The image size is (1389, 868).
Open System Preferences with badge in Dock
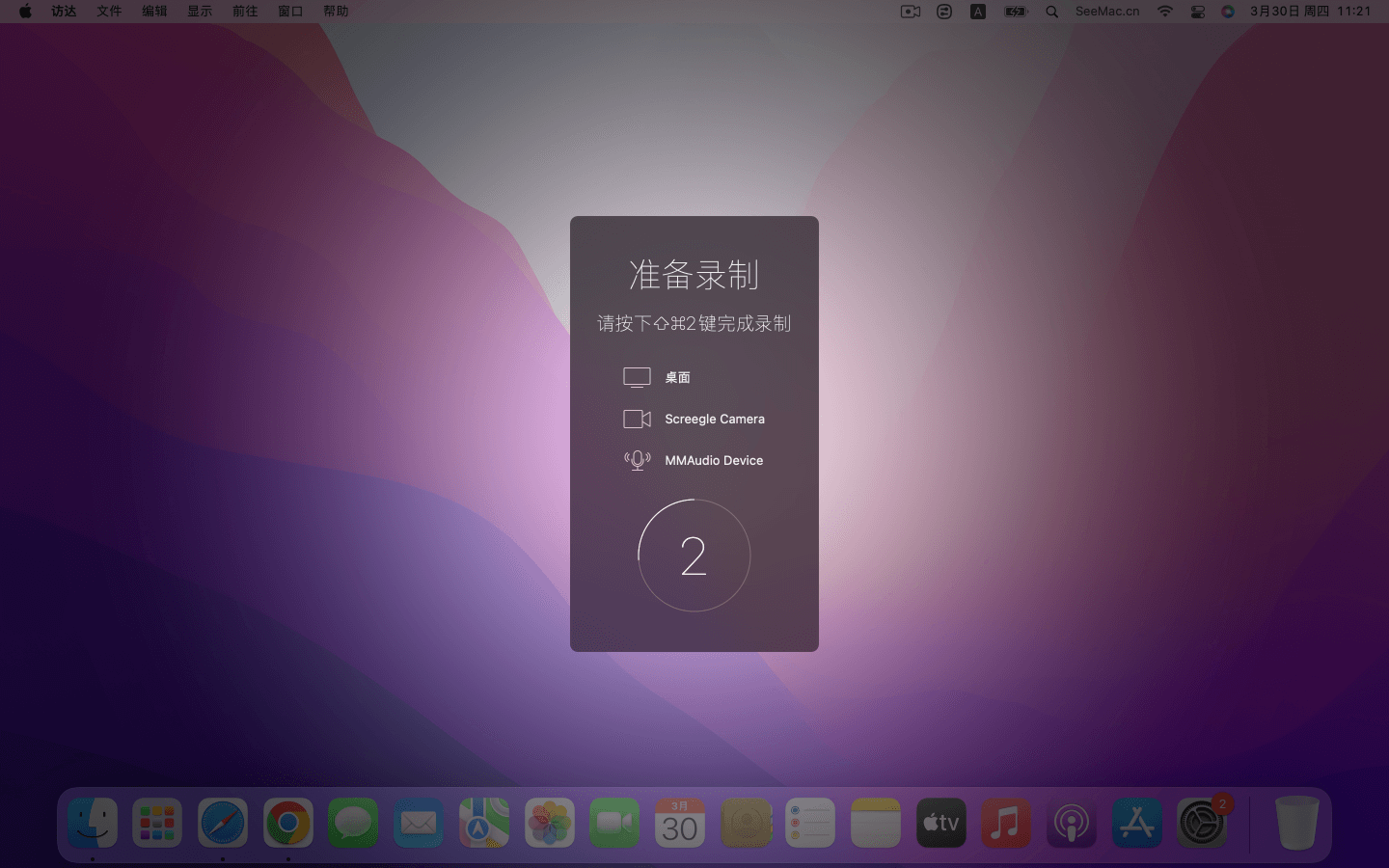coord(1202,824)
